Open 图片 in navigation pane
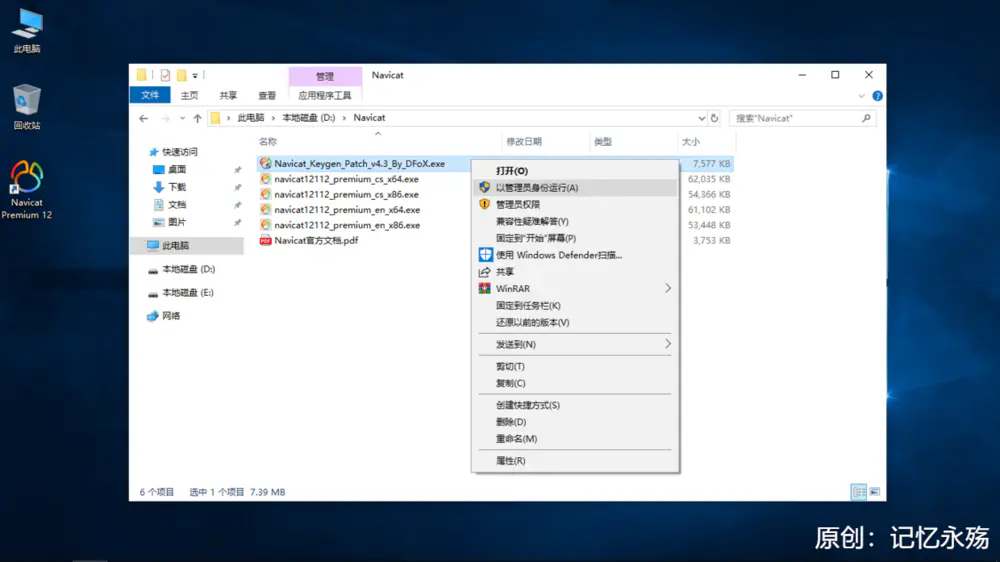 pos(177,222)
